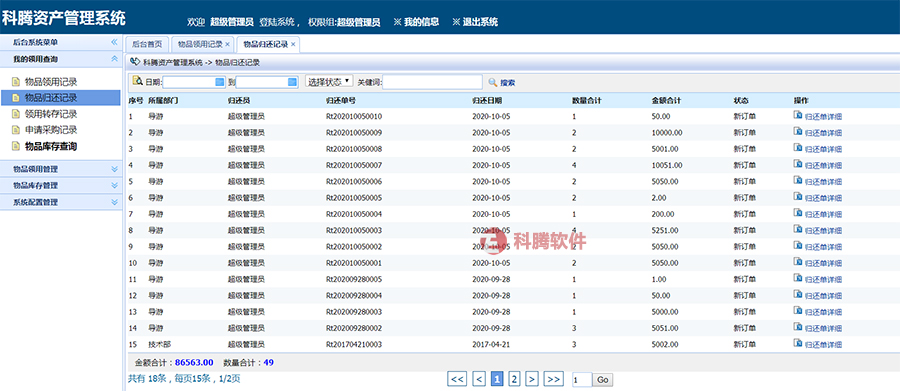Open 物品库存查询 in sidebar menu
This screenshot has width=900, height=391.
51,146
